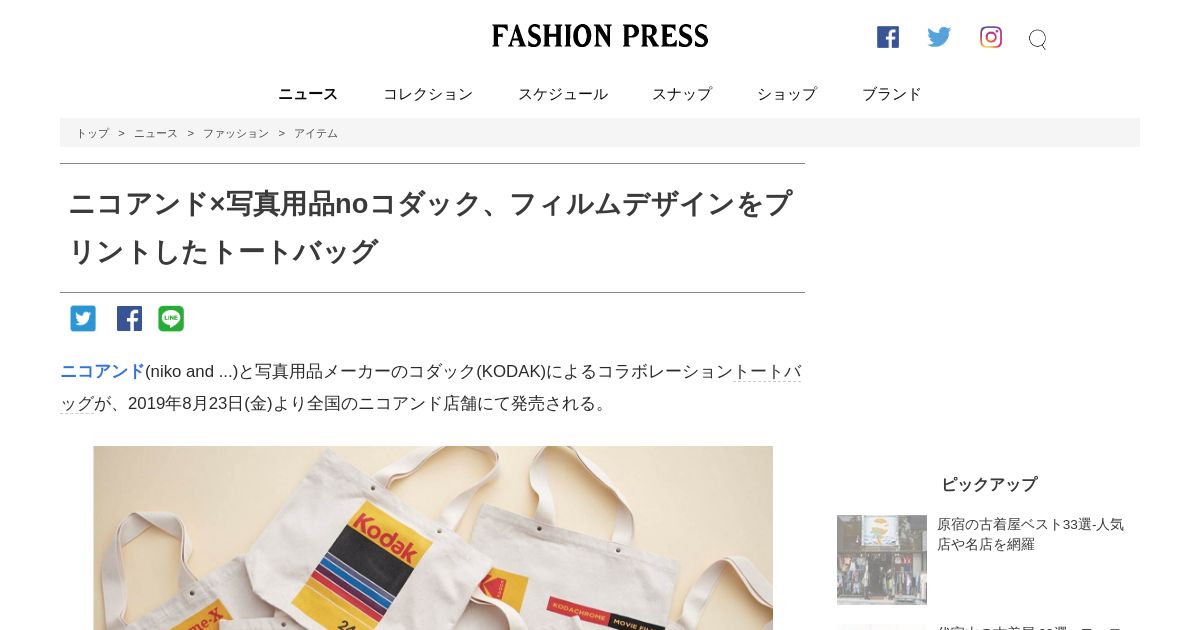Open the コレクション menu item
The image size is (1200, 630).
point(428,94)
